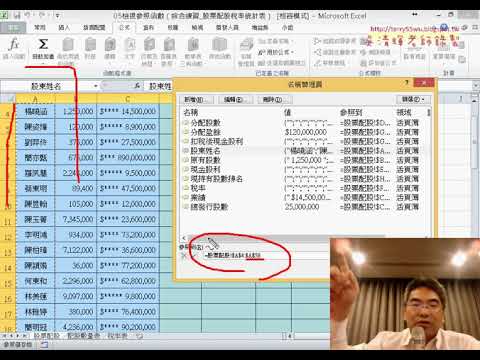
Task: Click the Refers To formula input field
Action: pyautogui.click(x=267, y=256)
